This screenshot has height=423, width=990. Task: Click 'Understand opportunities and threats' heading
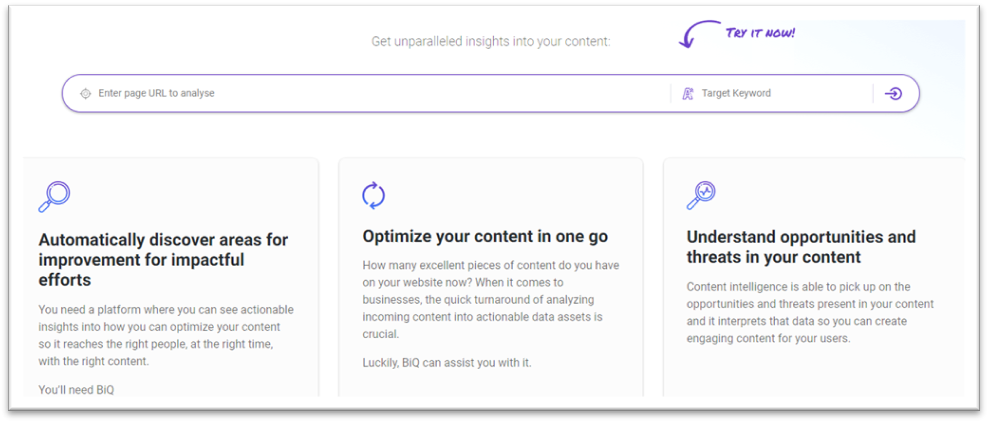801,247
